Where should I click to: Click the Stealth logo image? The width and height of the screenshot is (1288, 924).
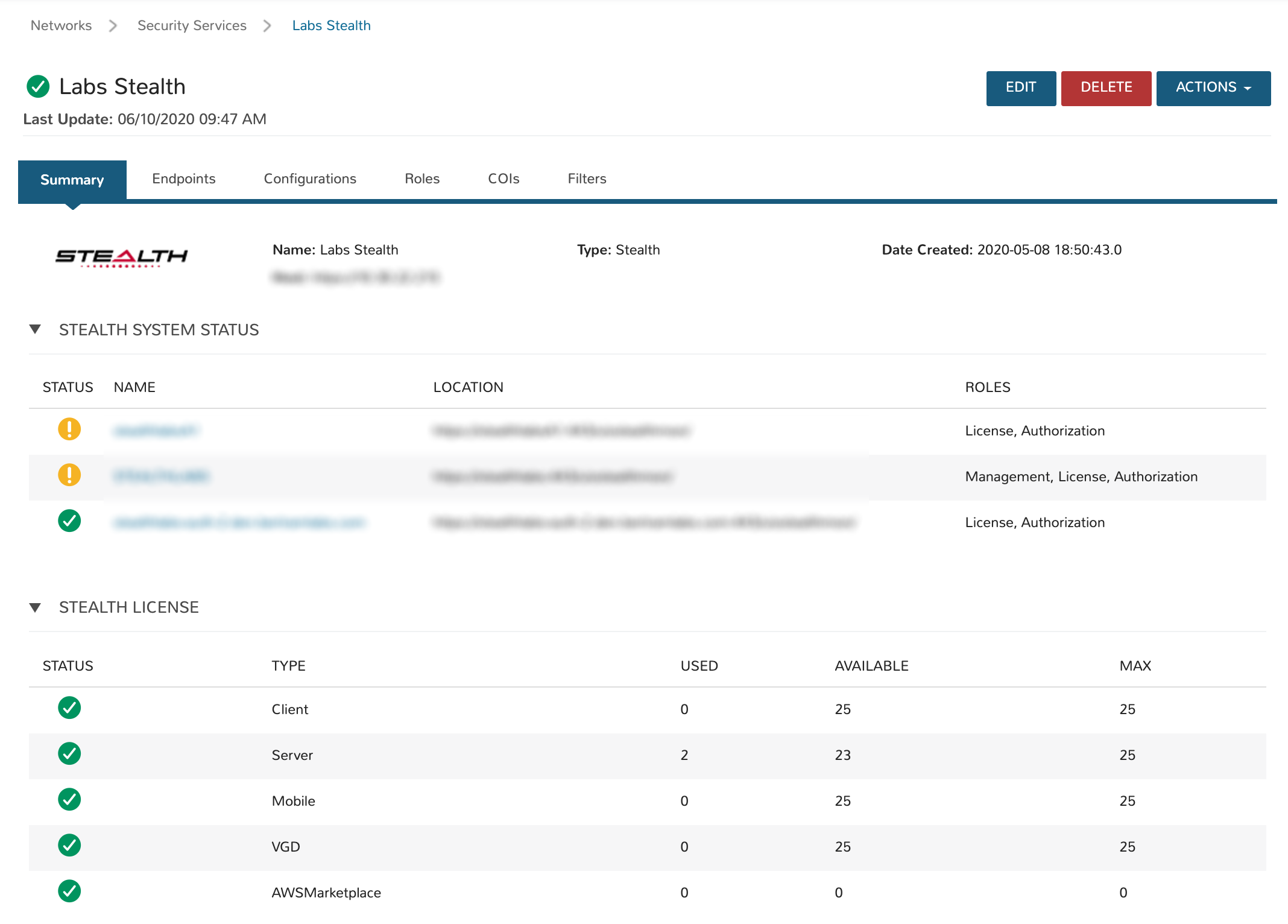[121, 257]
